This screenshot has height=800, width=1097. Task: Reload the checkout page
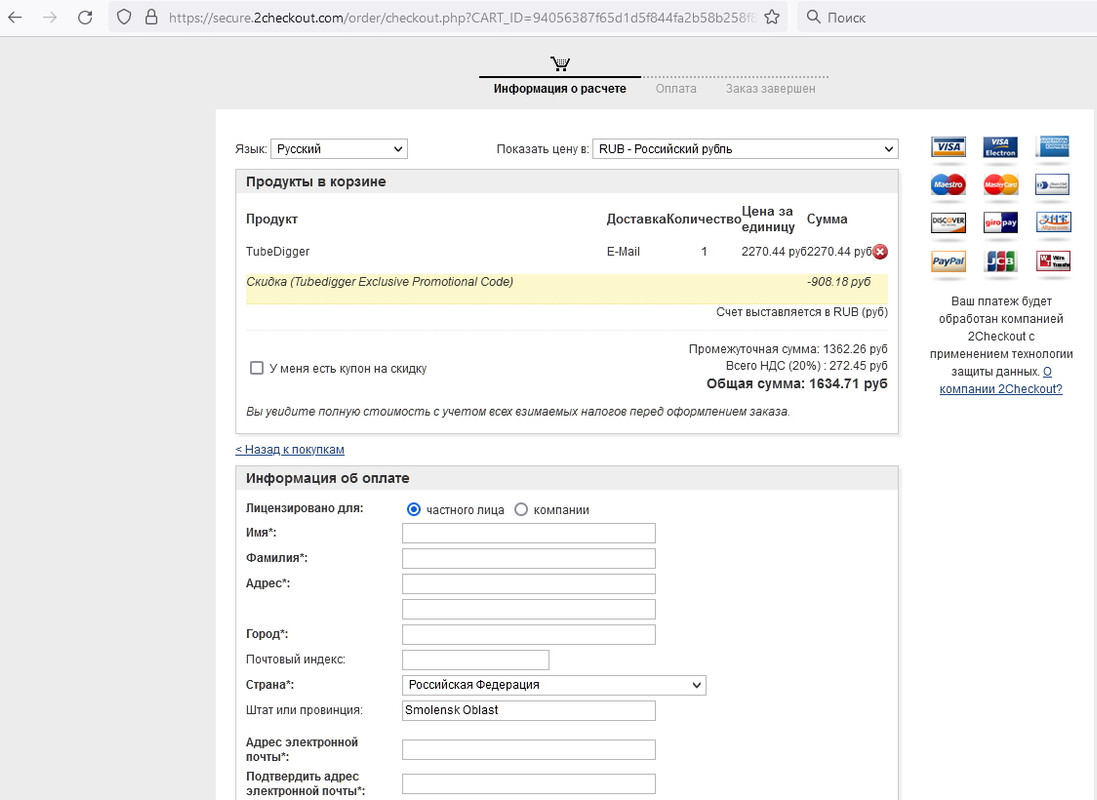click(x=85, y=17)
